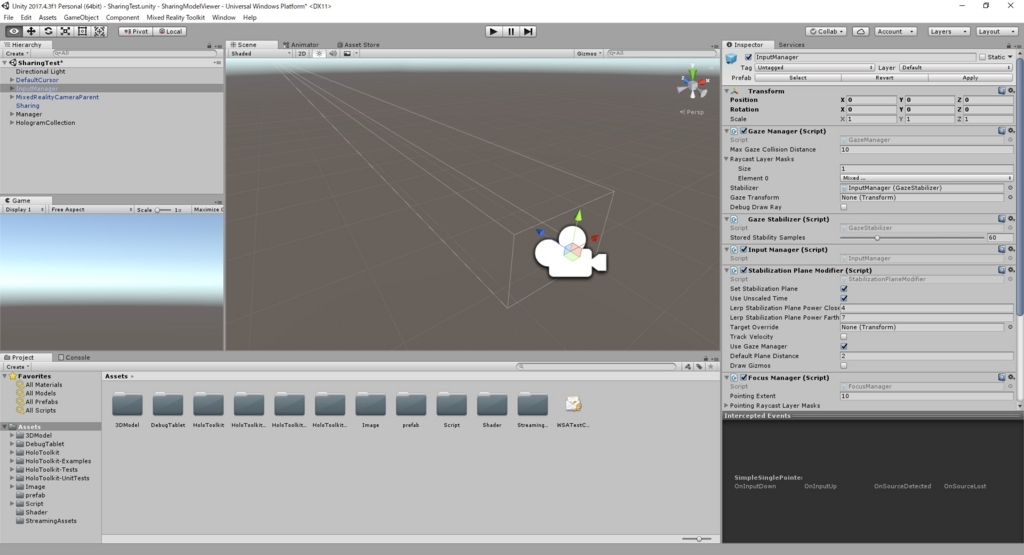
Task: Select the WSATestC... certificate asset
Action: pos(573,405)
